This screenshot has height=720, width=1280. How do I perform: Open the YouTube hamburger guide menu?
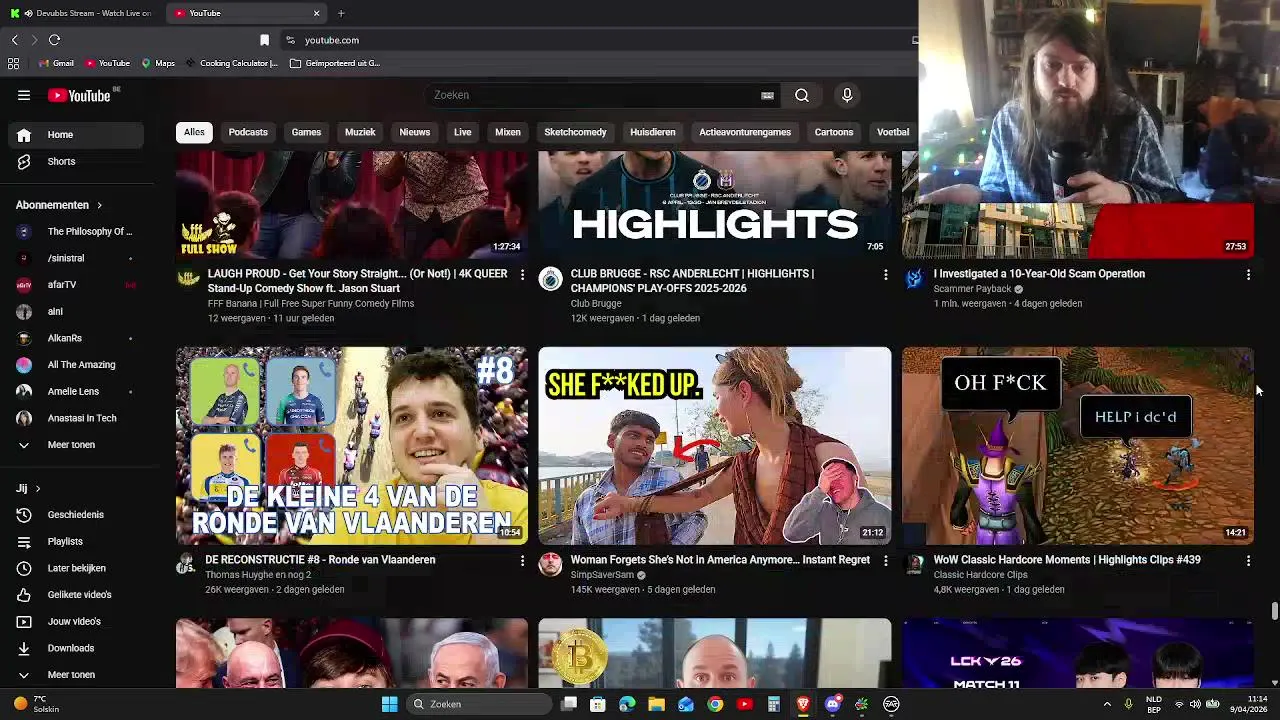point(24,95)
